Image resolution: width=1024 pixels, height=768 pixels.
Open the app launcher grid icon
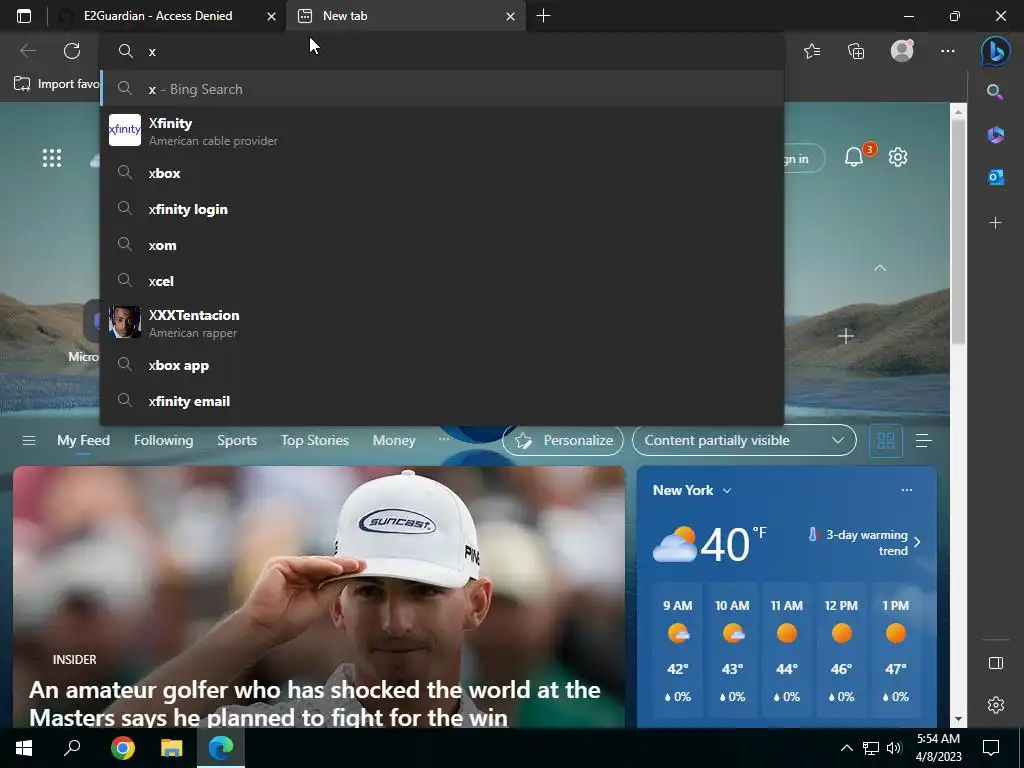tap(52, 158)
